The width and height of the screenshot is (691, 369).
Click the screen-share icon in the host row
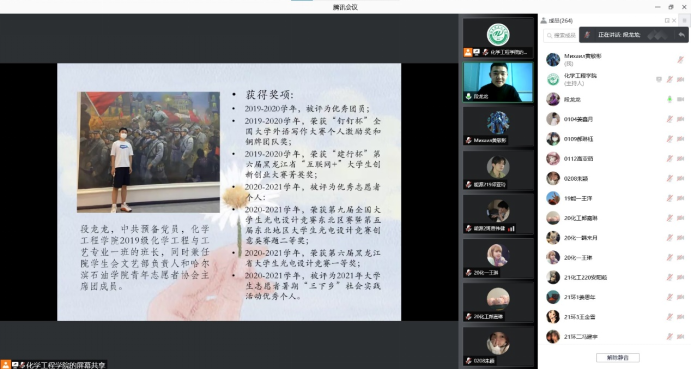click(x=659, y=79)
